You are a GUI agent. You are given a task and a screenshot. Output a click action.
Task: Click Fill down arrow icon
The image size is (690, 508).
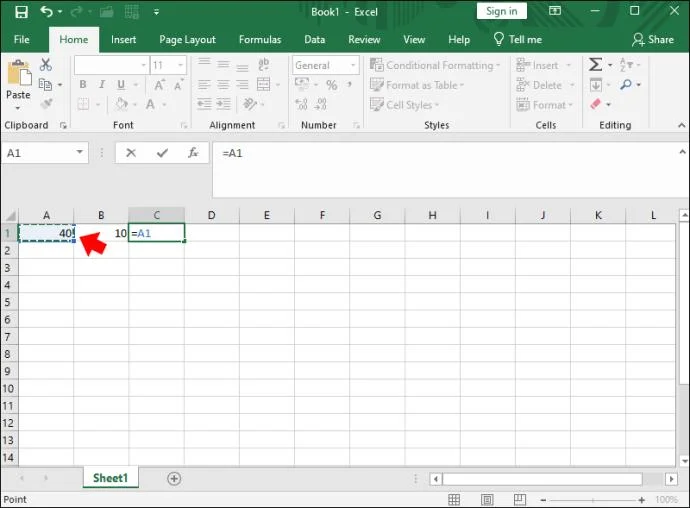click(595, 85)
